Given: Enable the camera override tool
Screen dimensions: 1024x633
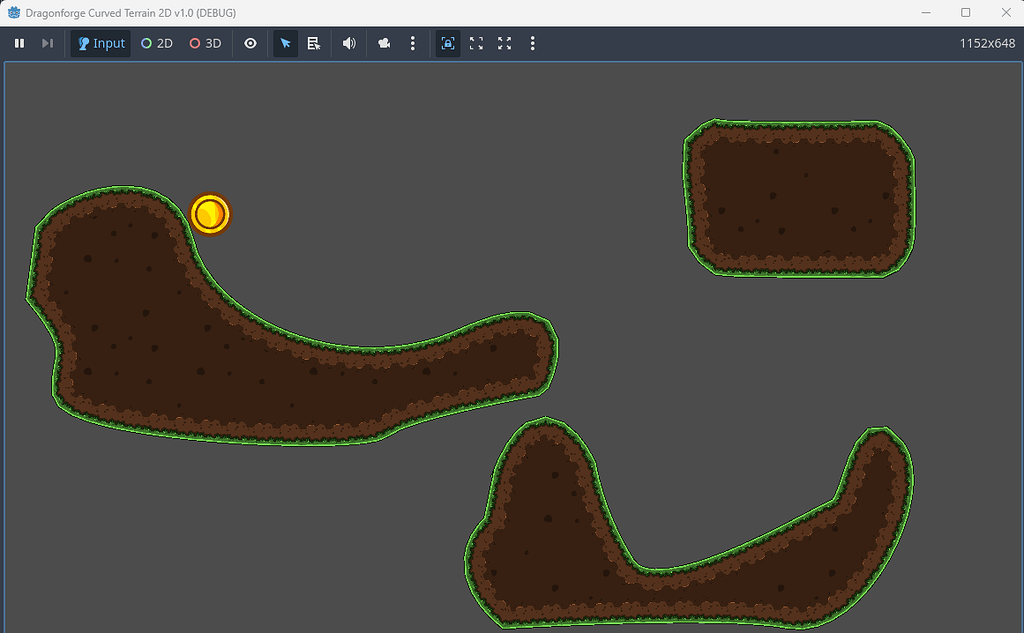Looking at the screenshot, I should (x=383, y=43).
